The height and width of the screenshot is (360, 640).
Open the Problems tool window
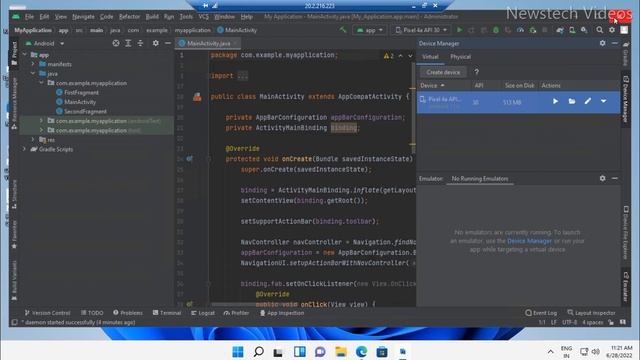(128, 313)
